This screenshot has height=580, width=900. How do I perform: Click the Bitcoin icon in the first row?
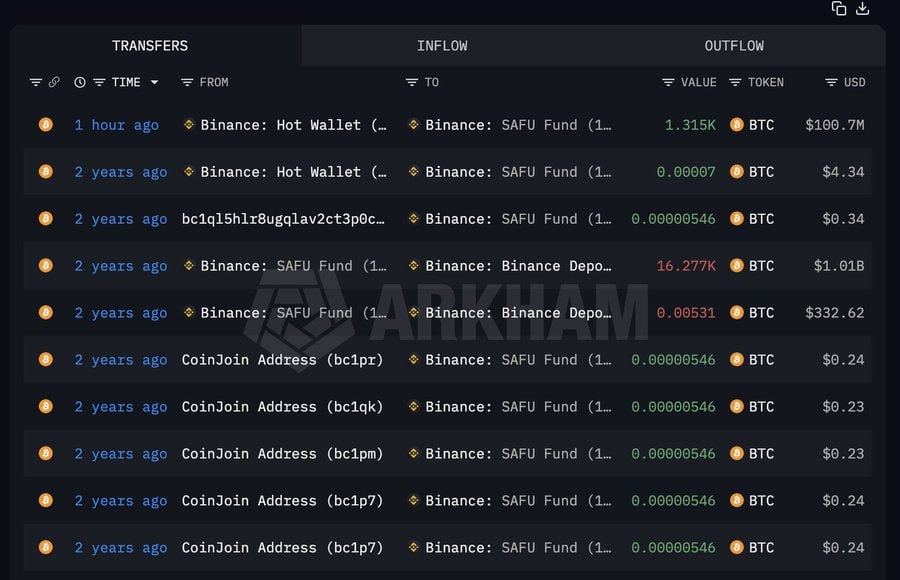click(x=45, y=125)
